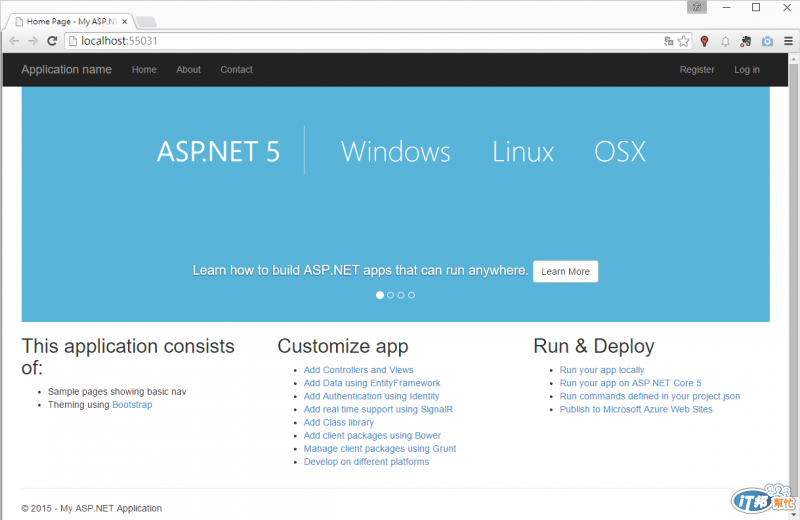Open the About nav item
Image resolution: width=800 pixels, height=520 pixels.
tap(188, 69)
